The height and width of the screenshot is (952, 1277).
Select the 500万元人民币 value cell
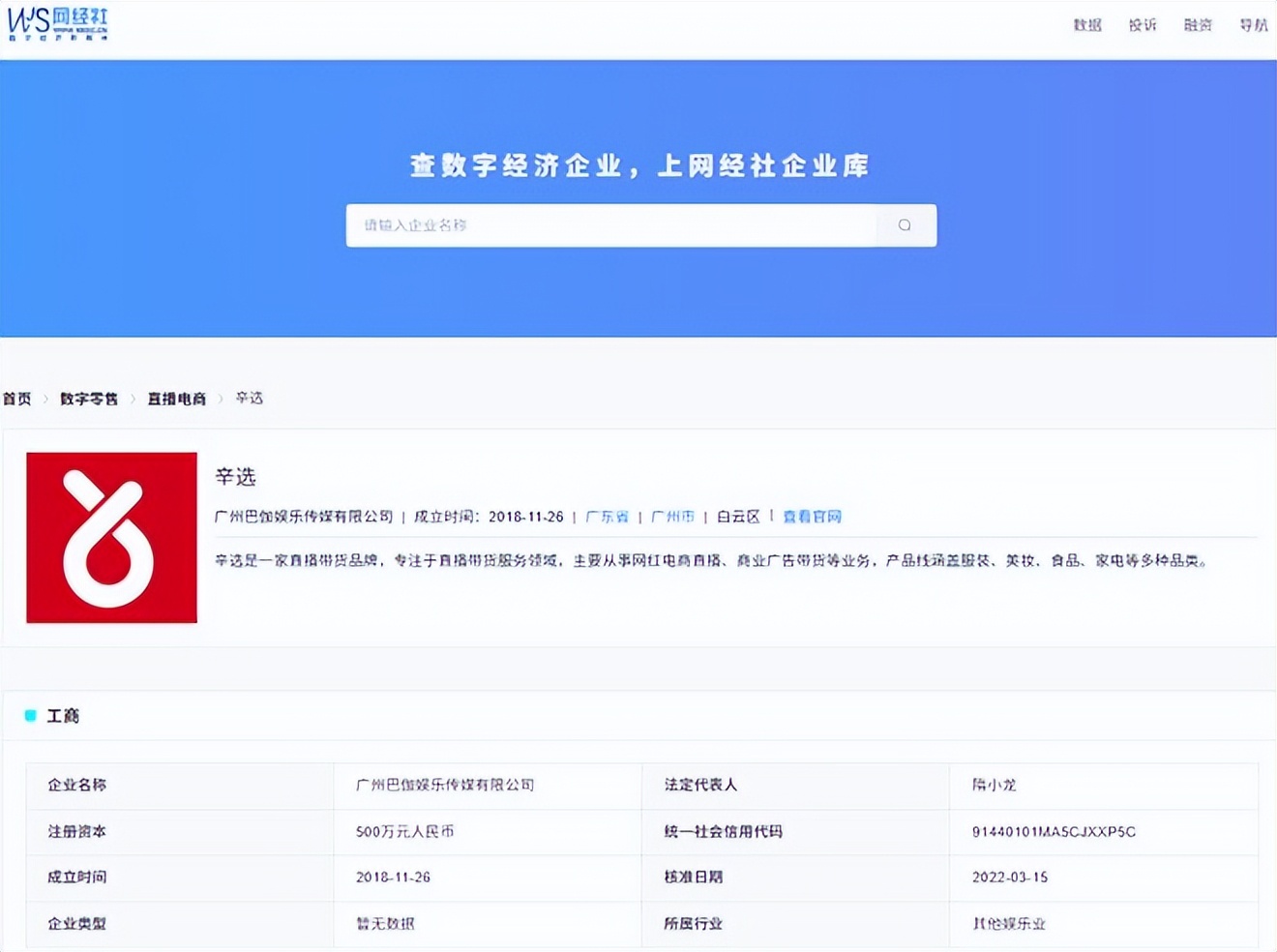tap(488, 832)
